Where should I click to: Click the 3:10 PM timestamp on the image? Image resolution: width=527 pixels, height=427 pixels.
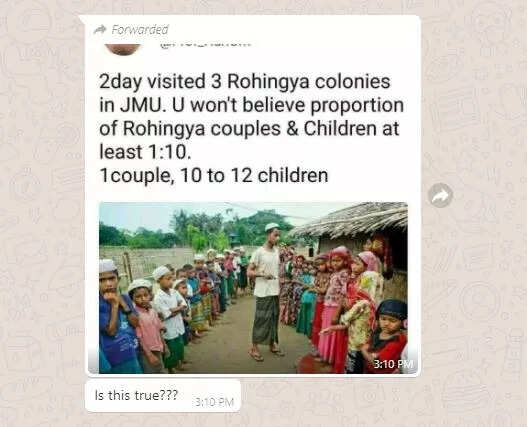tap(393, 363)
